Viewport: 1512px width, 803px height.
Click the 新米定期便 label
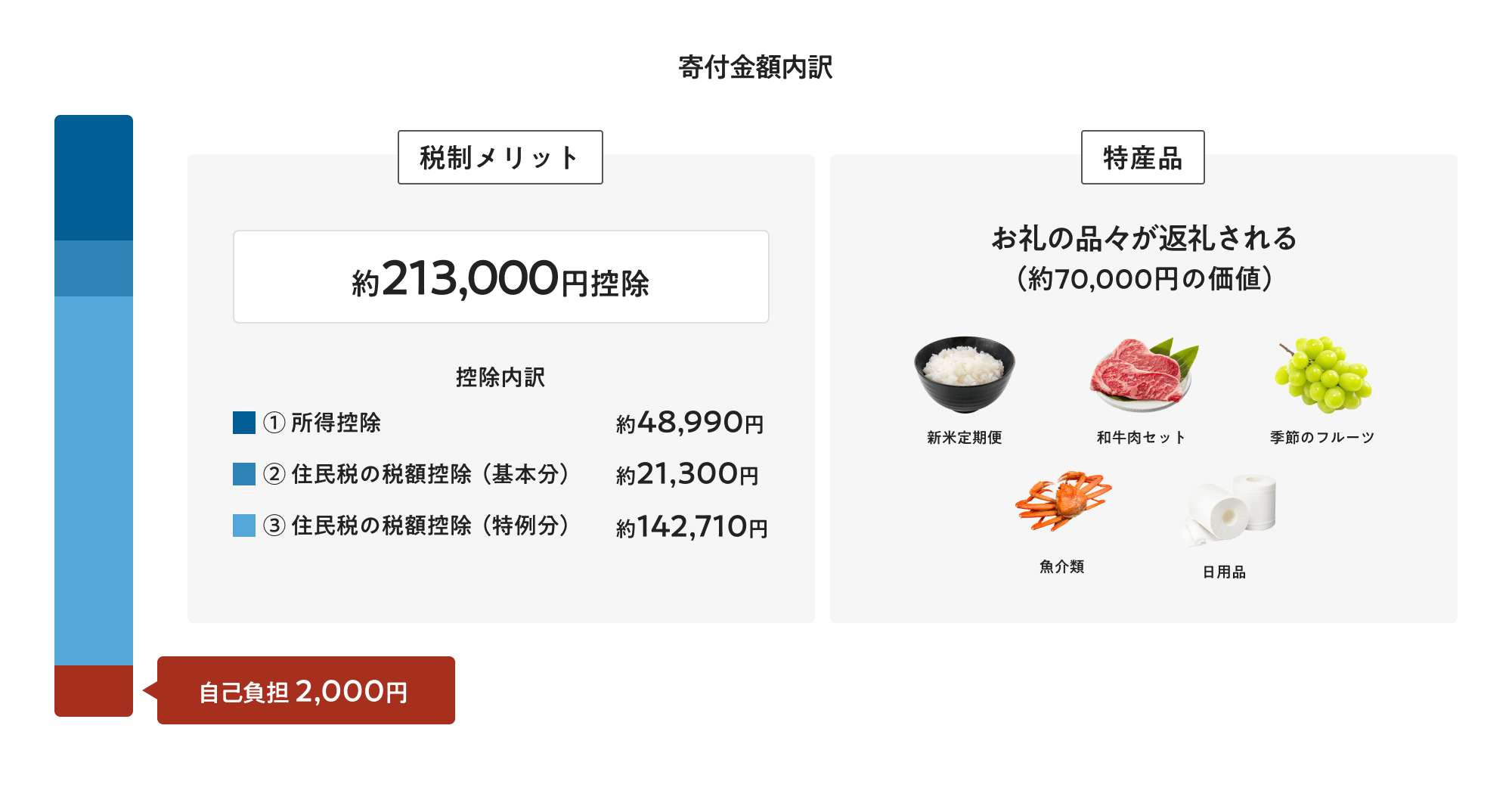(x=964, y=438)
